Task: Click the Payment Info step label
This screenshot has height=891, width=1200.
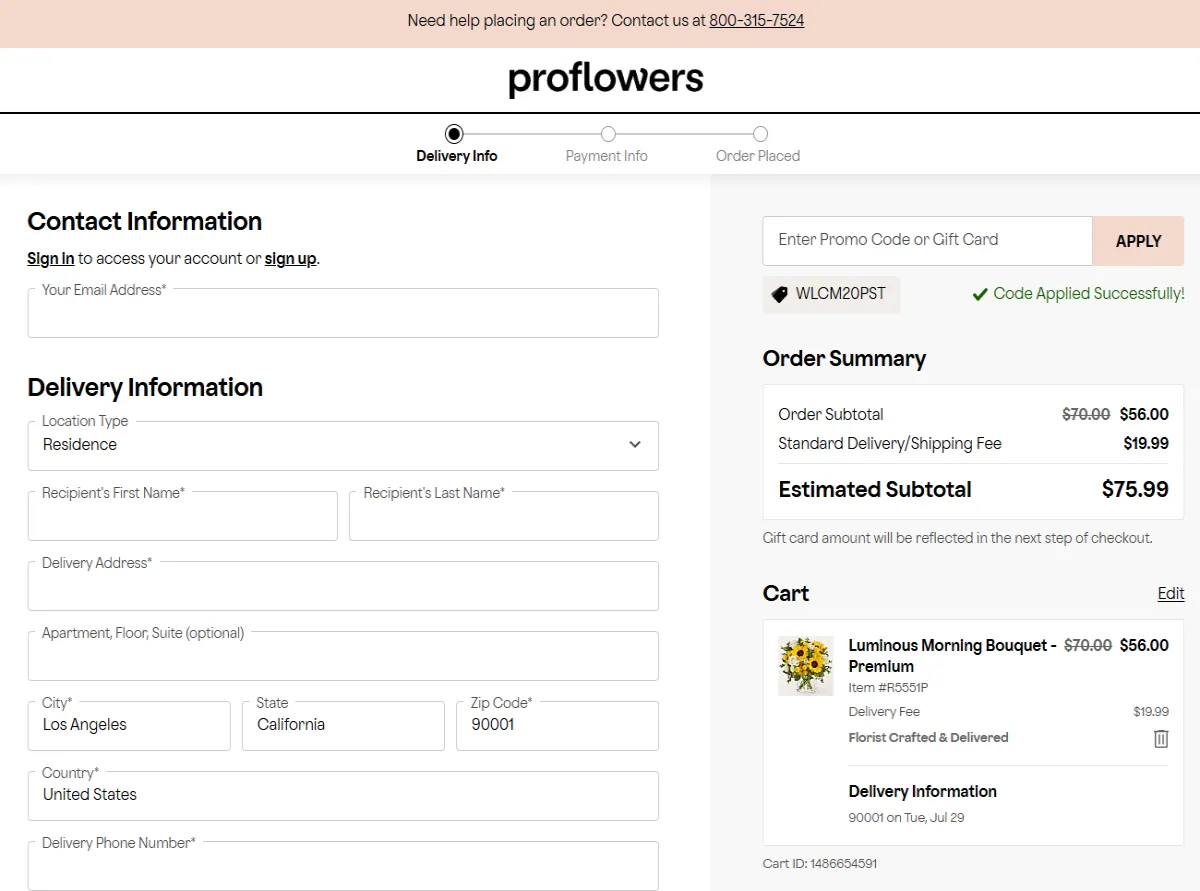Action: point(606,156)
